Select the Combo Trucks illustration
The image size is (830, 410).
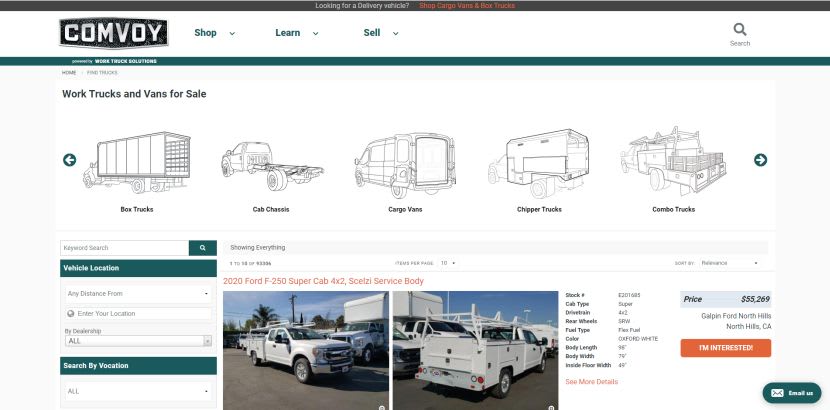[673, 161]
